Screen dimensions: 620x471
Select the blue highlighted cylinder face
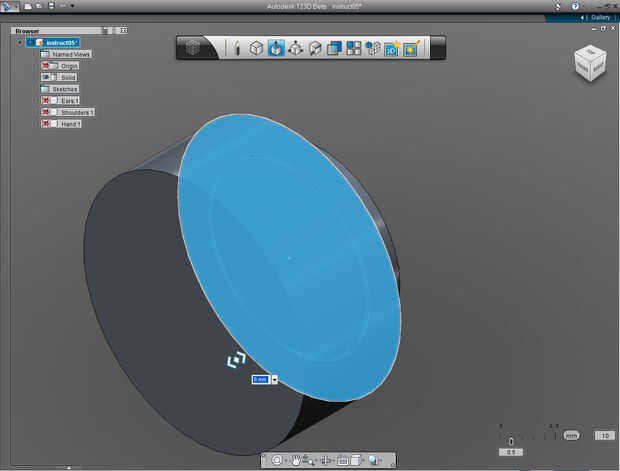tap(289, 257)
